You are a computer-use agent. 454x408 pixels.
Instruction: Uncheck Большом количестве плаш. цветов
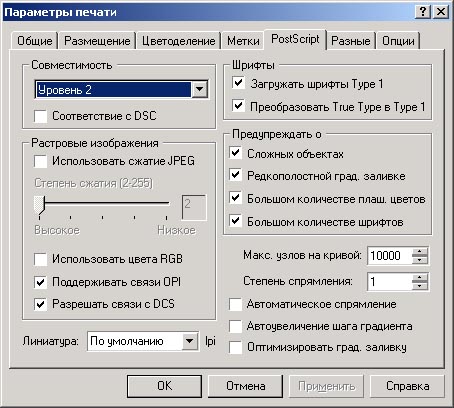tap(236, 198)
